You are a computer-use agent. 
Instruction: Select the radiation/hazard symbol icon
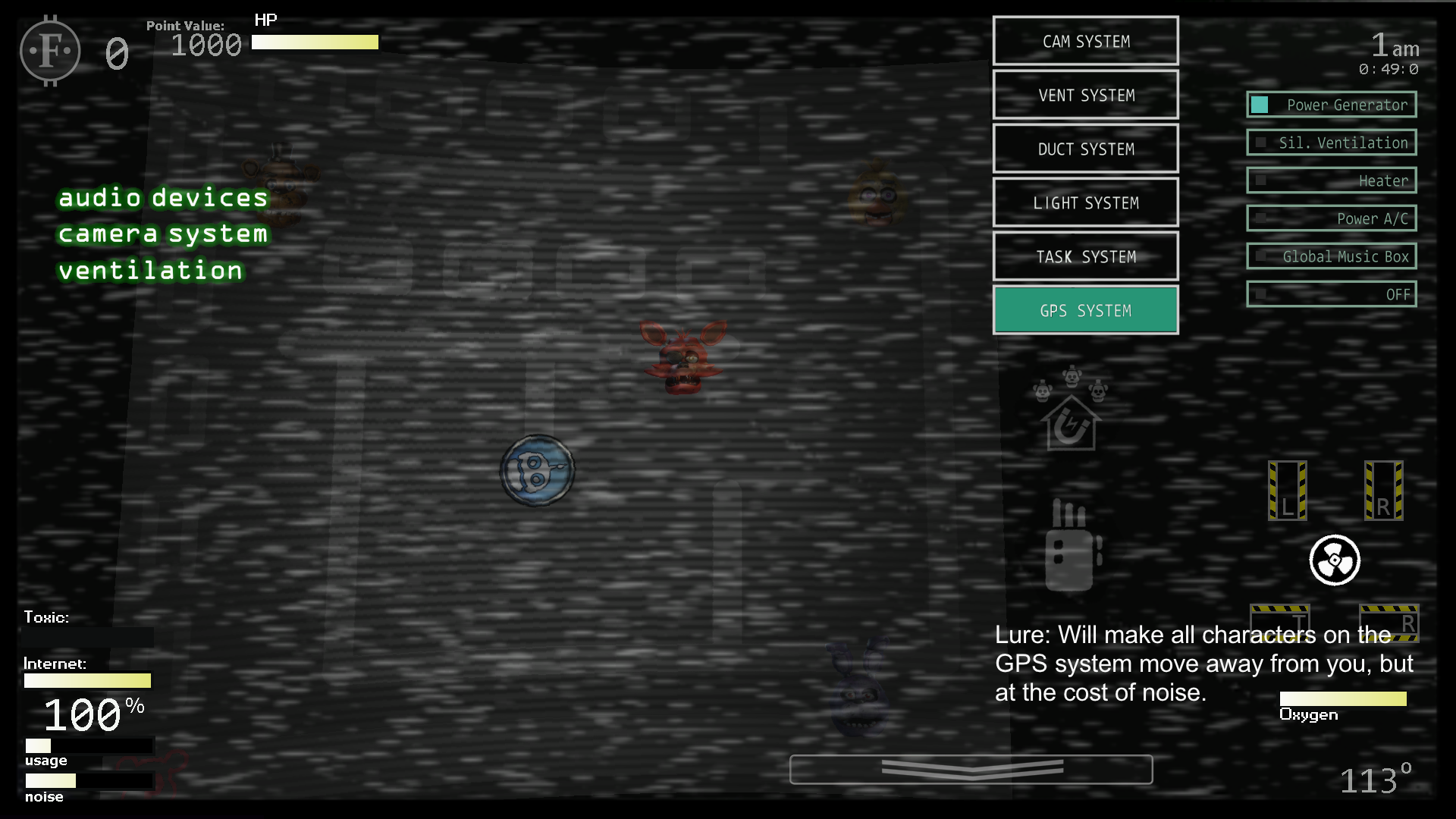click(1333, 559)
